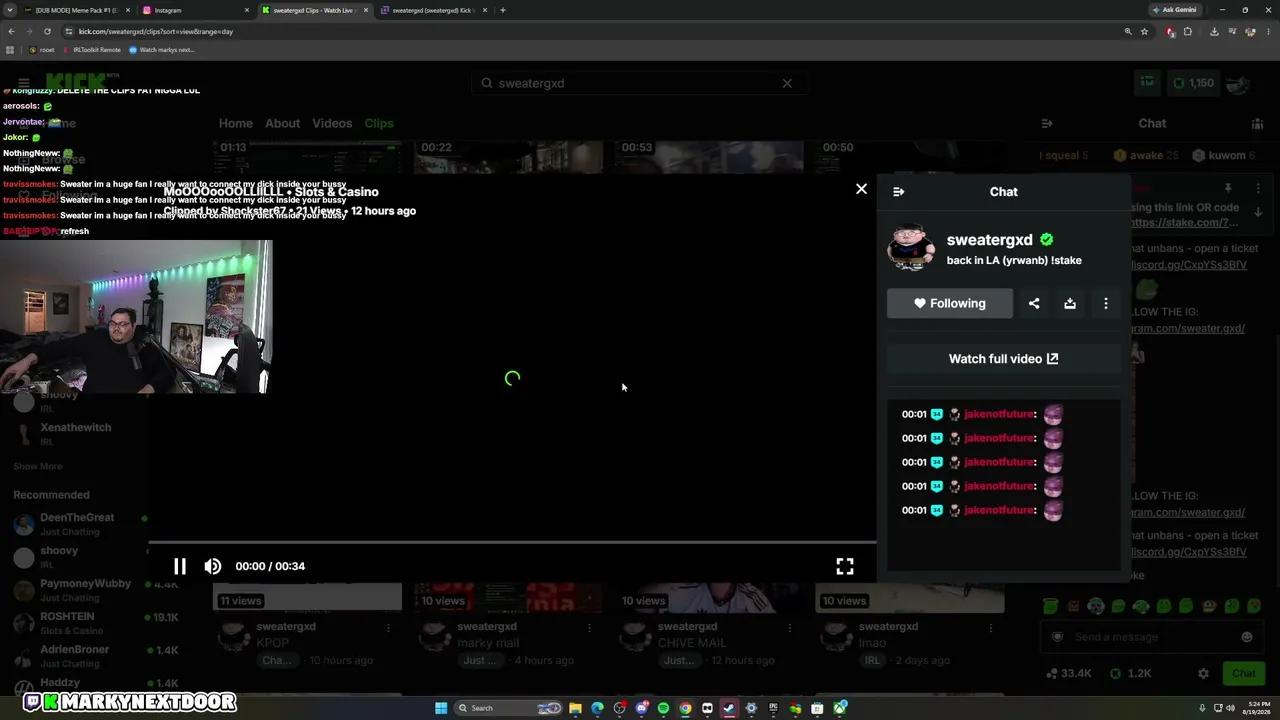Switch to DUB MODE Meme Pack tab
This screenshot has width=1280, height=720.
pyautogui.click(x=75, y=10)
